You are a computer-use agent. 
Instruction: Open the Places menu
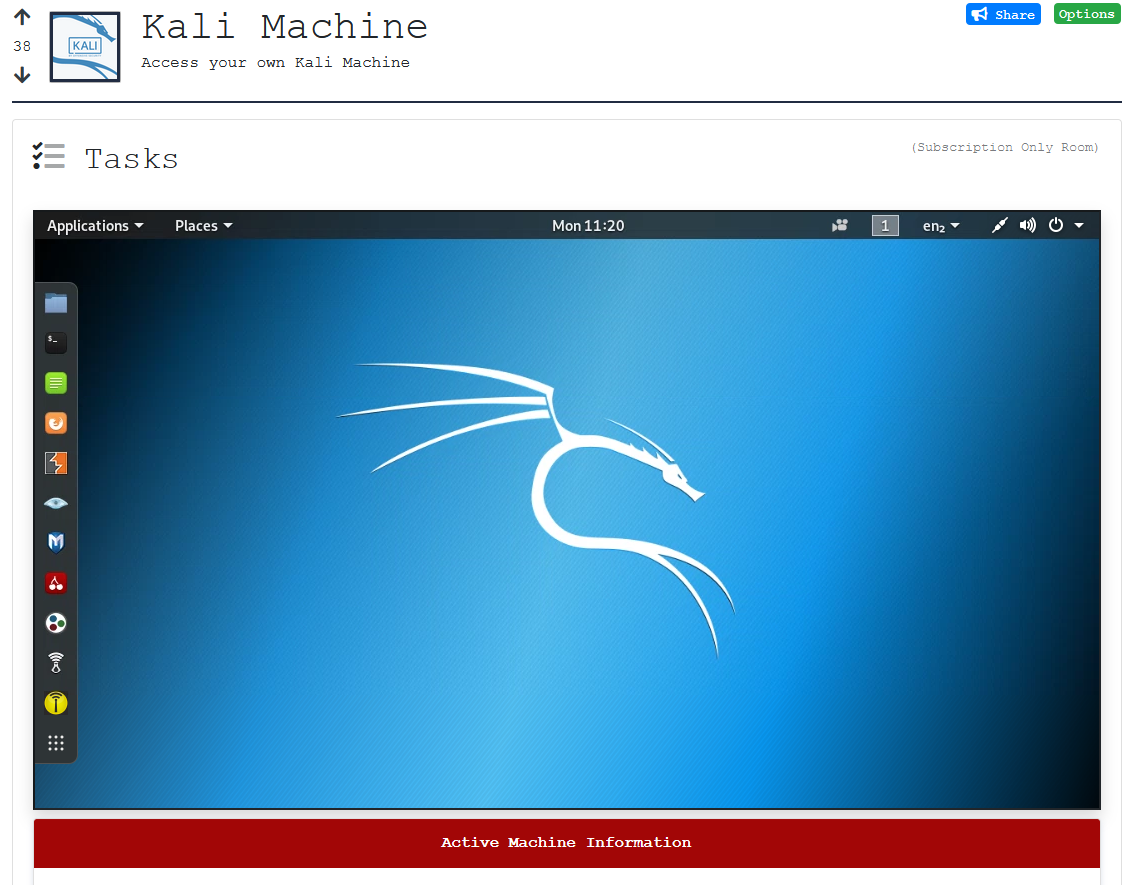coord(203,226)
